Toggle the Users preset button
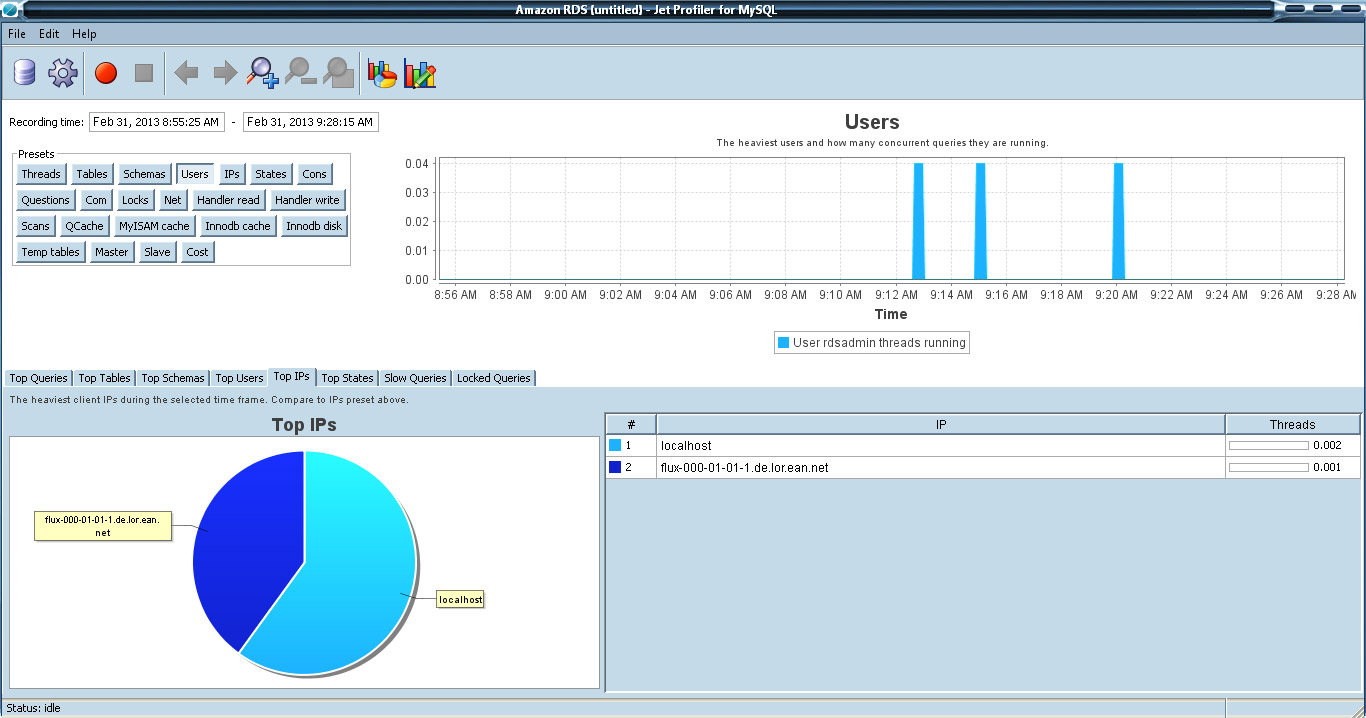This screenshot has height=718, width=1366. click(195, 174)
